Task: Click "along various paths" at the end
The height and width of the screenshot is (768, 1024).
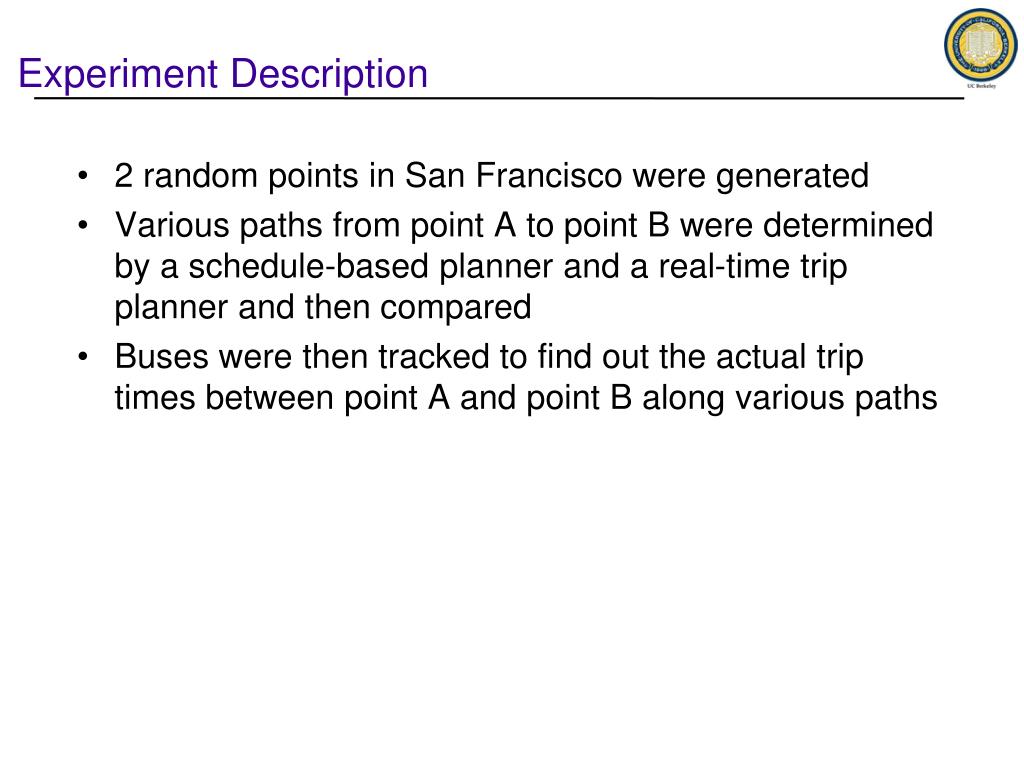Action: (790, 398)
